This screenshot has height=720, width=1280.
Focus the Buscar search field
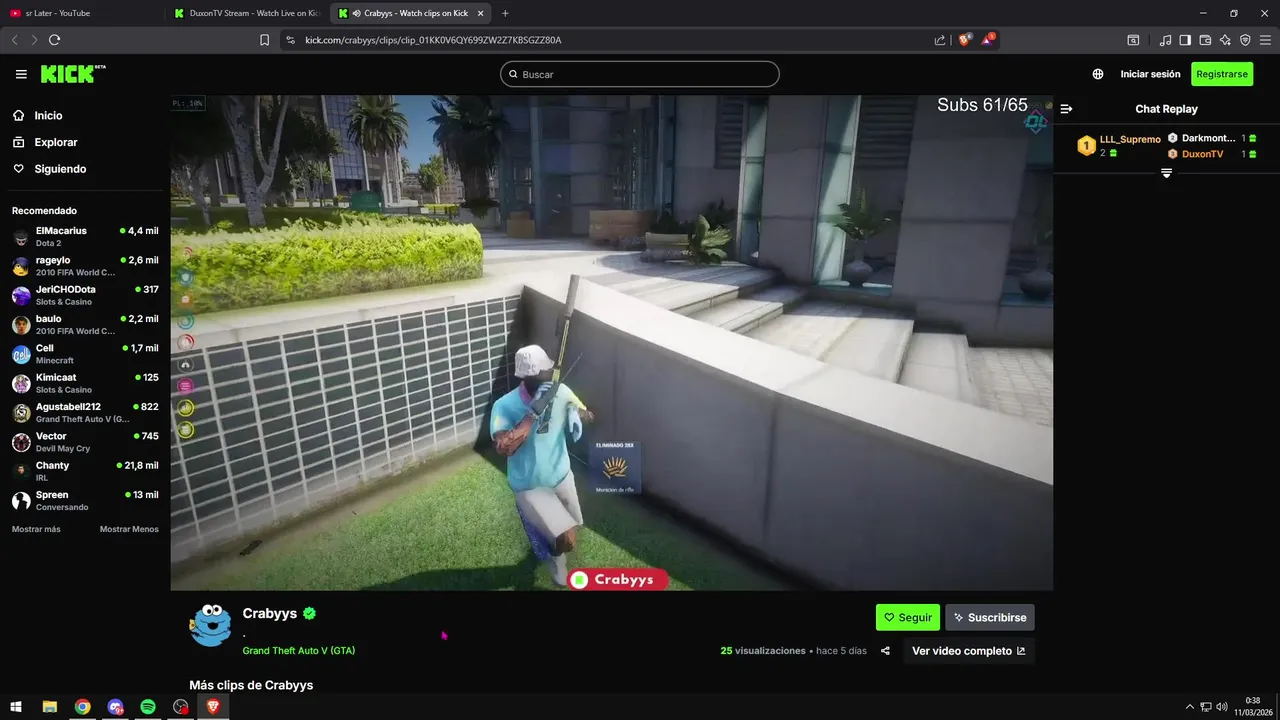tap(640, 74)
